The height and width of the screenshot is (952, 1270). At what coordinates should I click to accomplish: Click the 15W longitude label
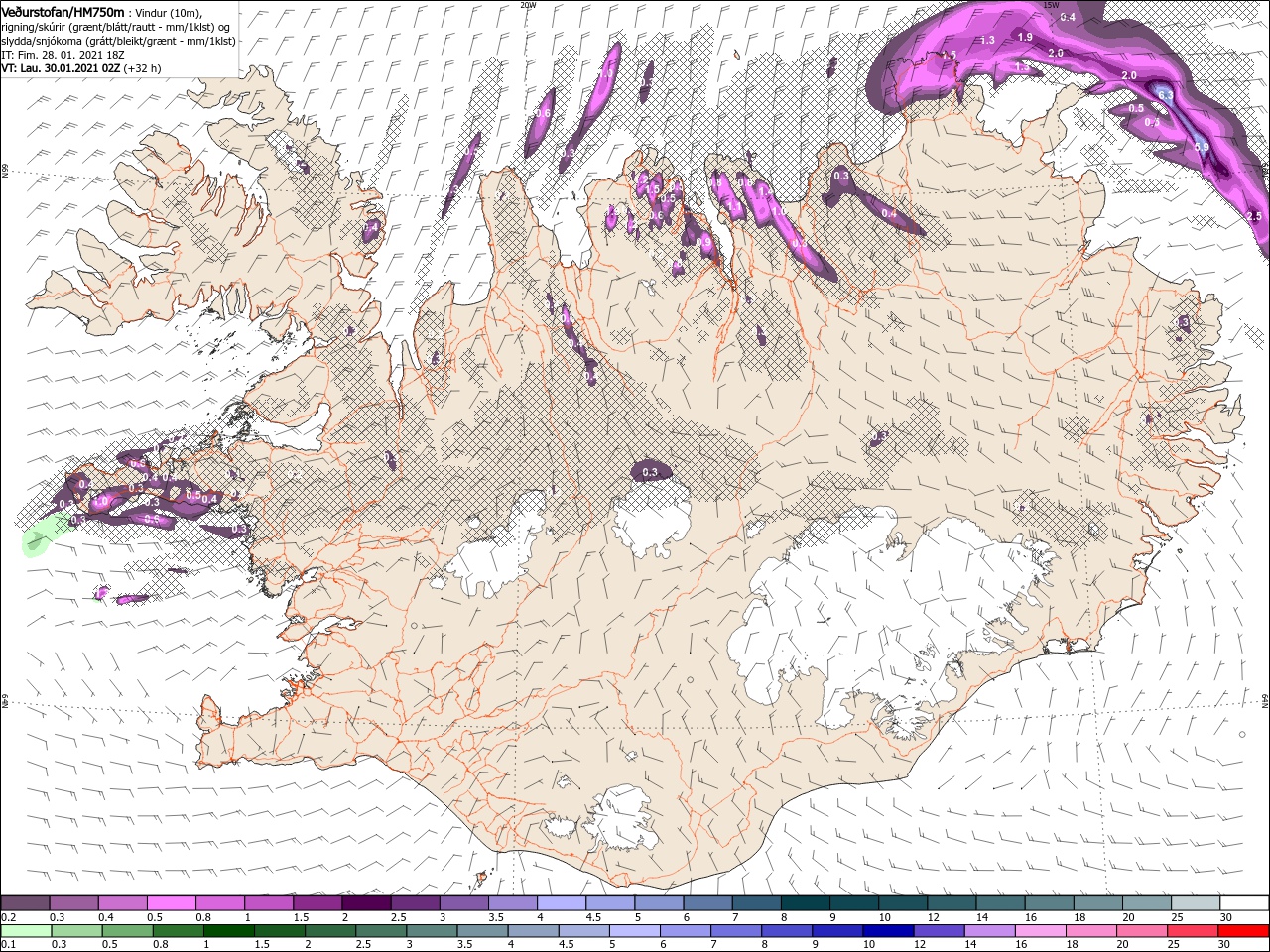tap(1052, 5)
